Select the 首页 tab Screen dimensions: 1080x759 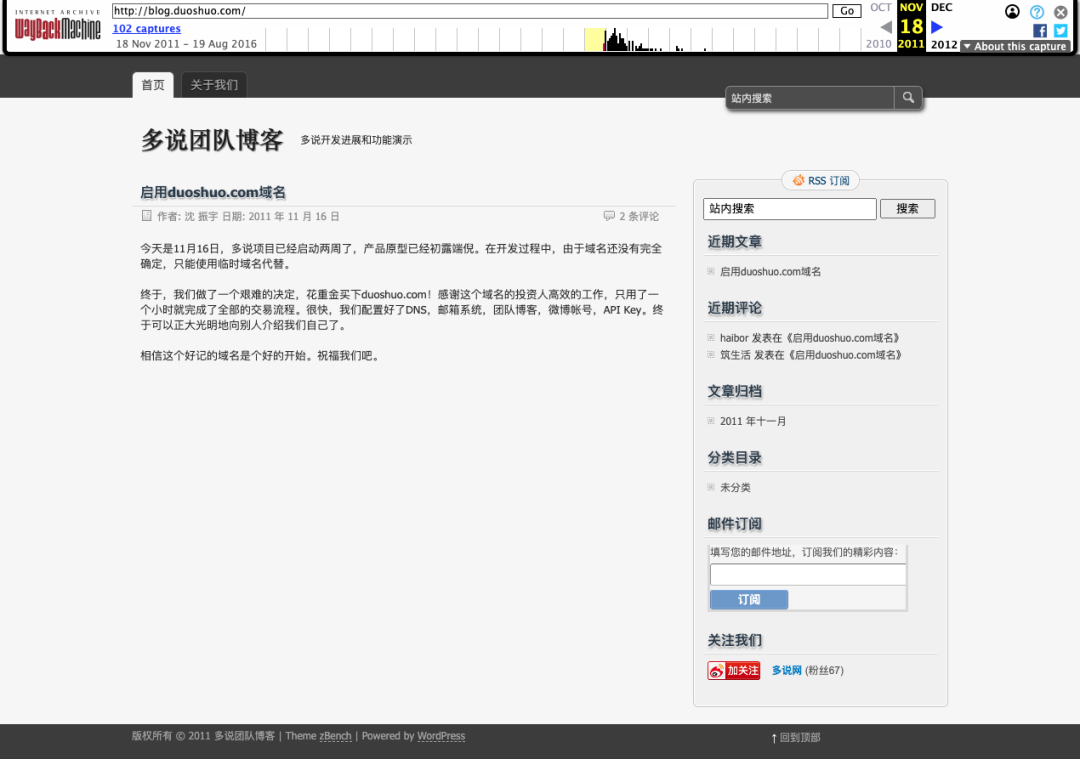[x=153, y=85]
